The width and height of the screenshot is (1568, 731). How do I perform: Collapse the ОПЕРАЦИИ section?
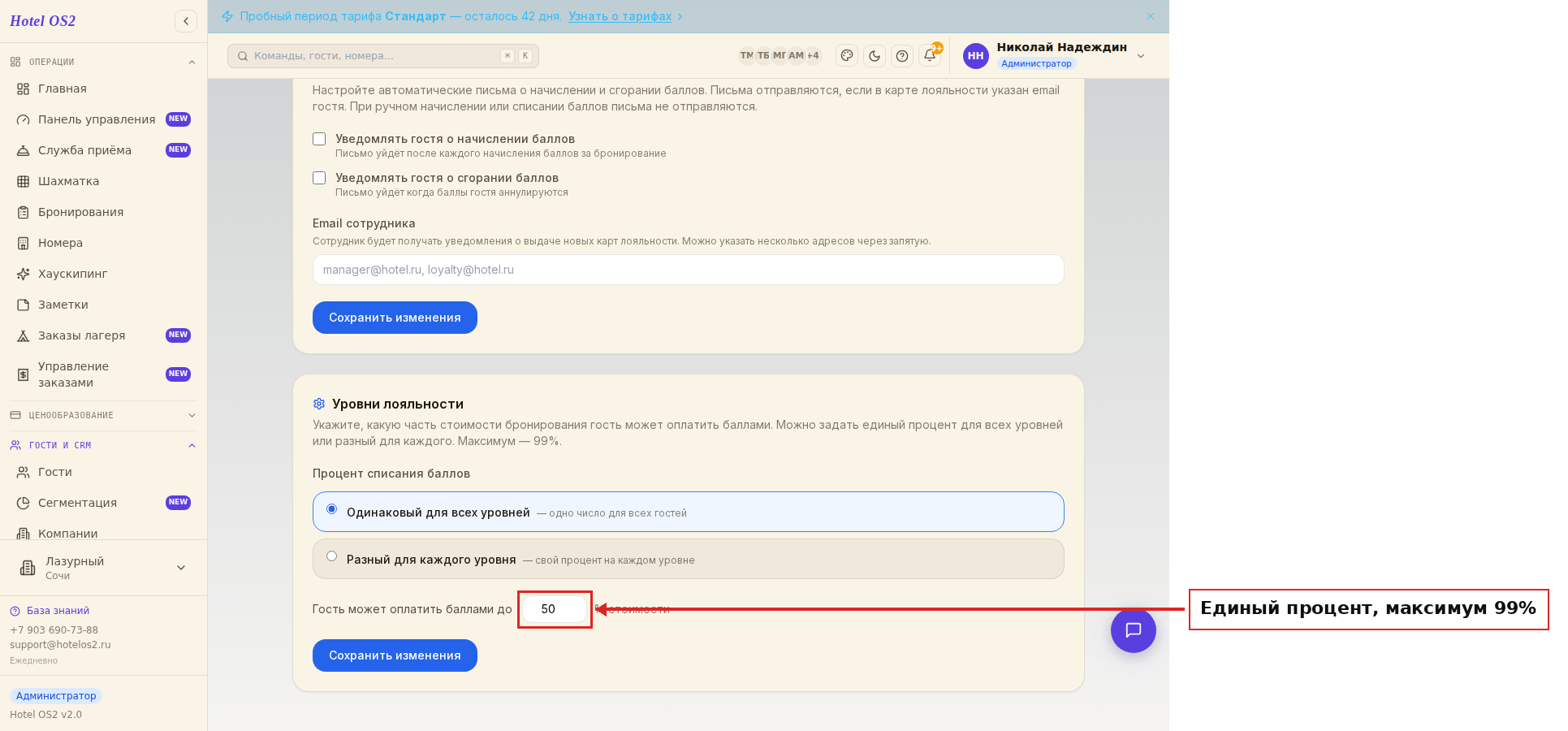[x=102, y=62]
